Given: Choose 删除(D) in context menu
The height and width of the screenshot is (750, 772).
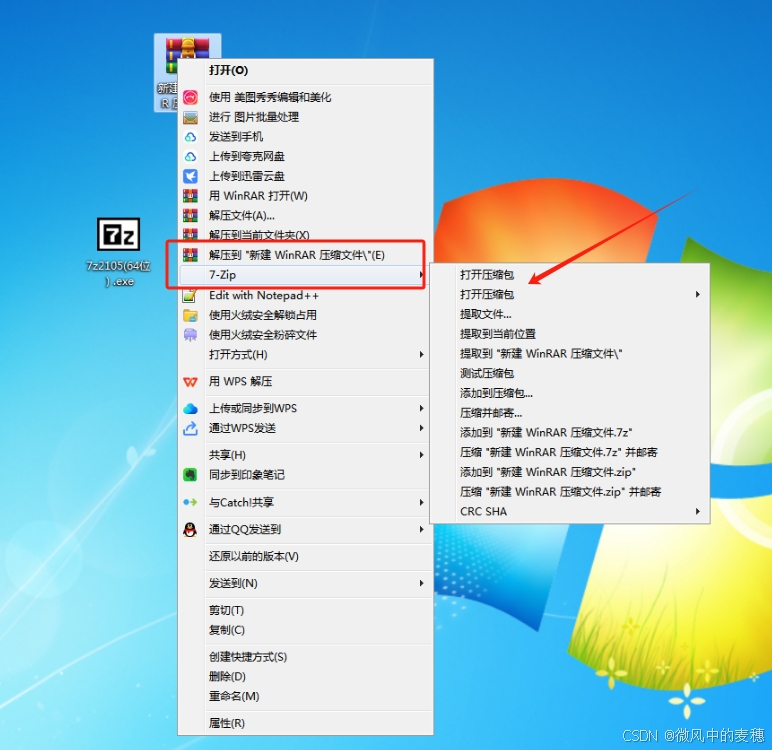Looking at the screenshot, I should (305, 677).
